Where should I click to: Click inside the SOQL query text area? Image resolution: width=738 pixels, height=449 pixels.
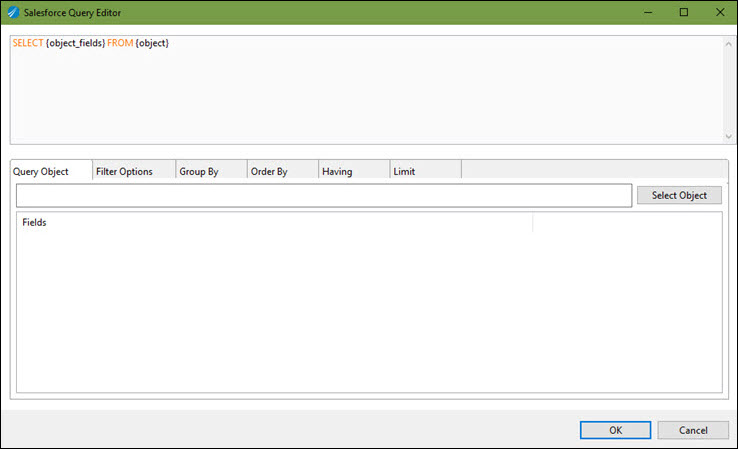[x=367, y=90]
